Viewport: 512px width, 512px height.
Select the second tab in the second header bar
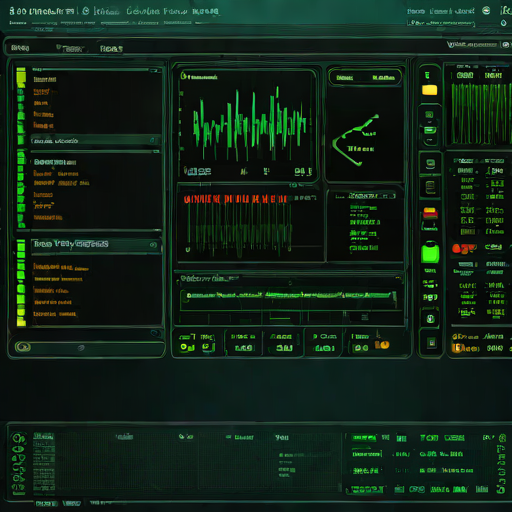pyautogui.click(x=72, y=49)
